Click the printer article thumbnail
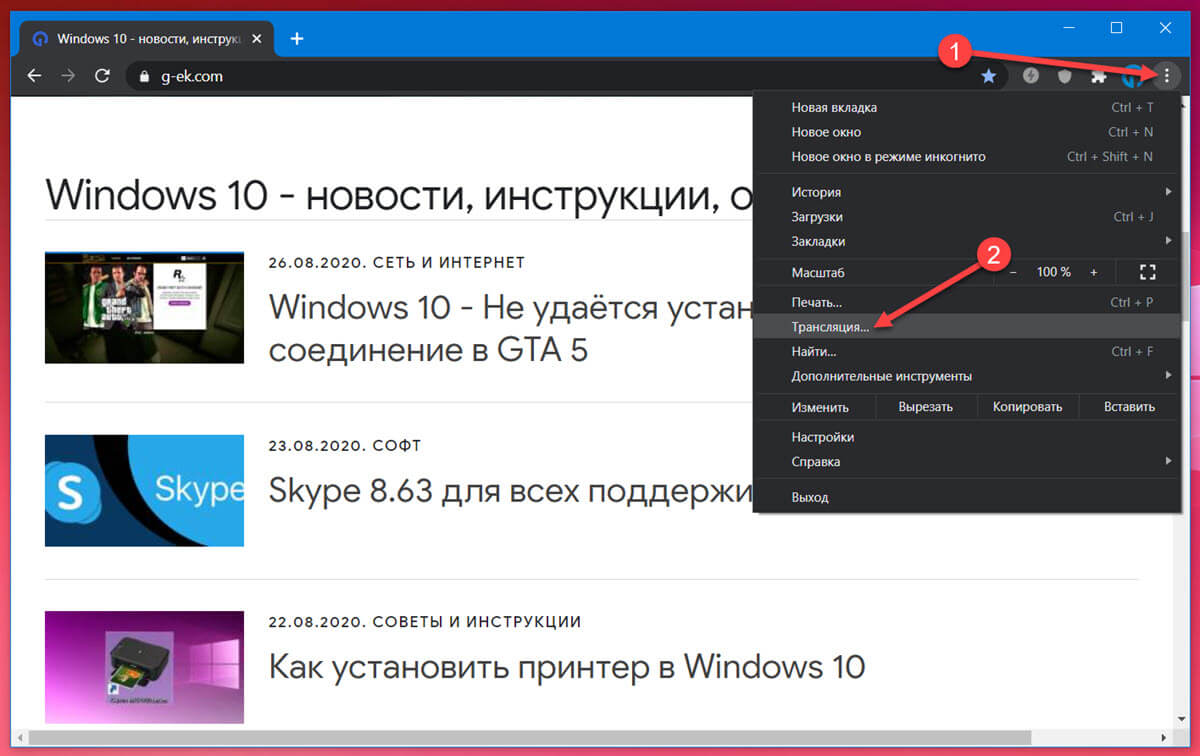1200x756 pixels. click(144, 667)
